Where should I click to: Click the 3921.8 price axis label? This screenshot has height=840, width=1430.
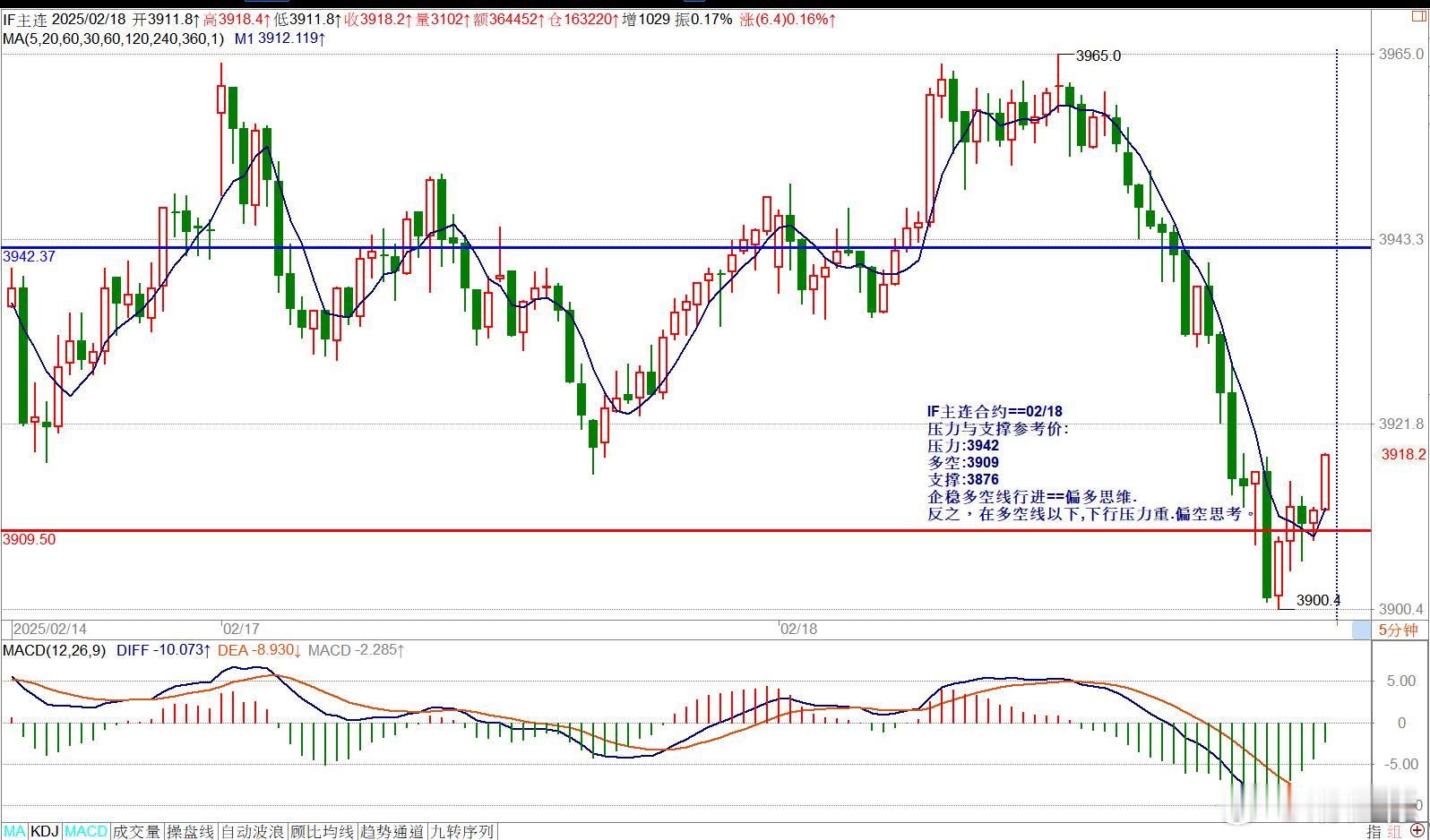coord(1401,424)
